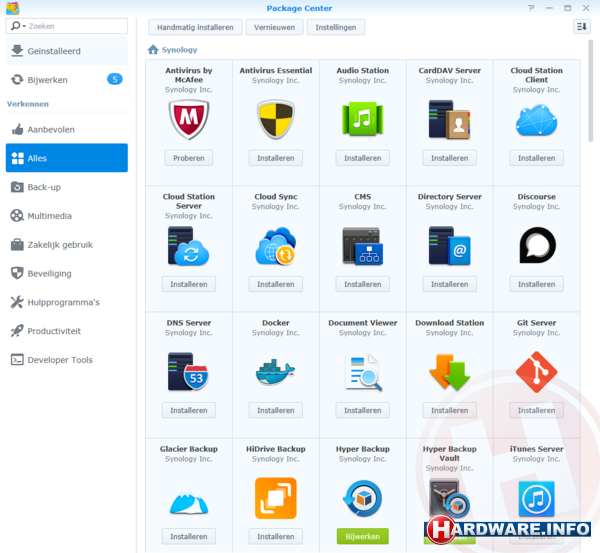
Task: Click the Antivirus by McAfee icon
Action: pos(189,120)
